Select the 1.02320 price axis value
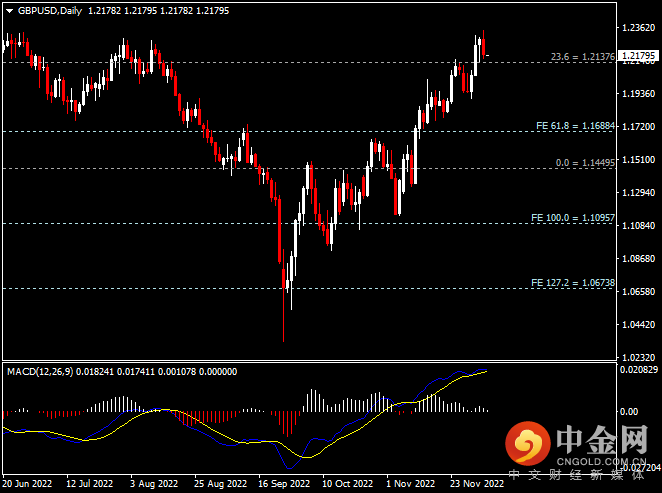The height and width of the screenshot is (493, 662). click(638, 357)
